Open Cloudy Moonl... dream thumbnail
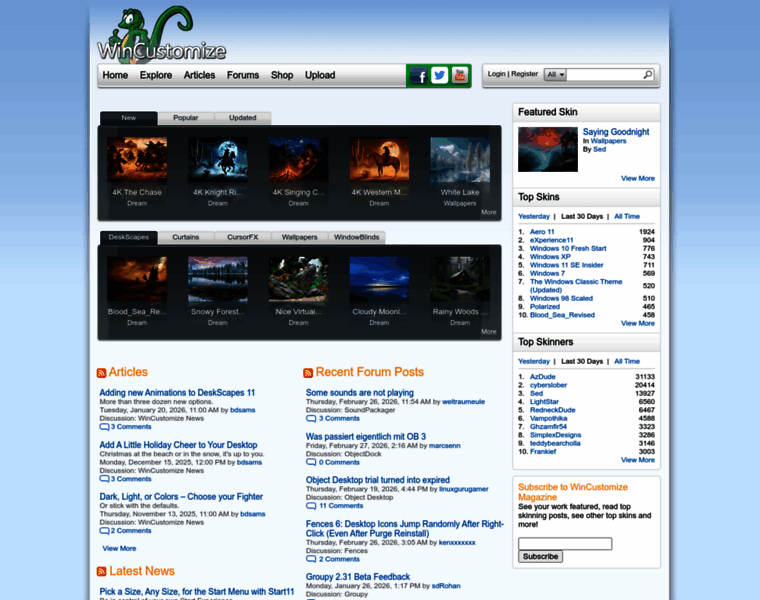Image resolution: width=760 pixels, height=600 pixels. pyautogui.click(x=379, y=279)
